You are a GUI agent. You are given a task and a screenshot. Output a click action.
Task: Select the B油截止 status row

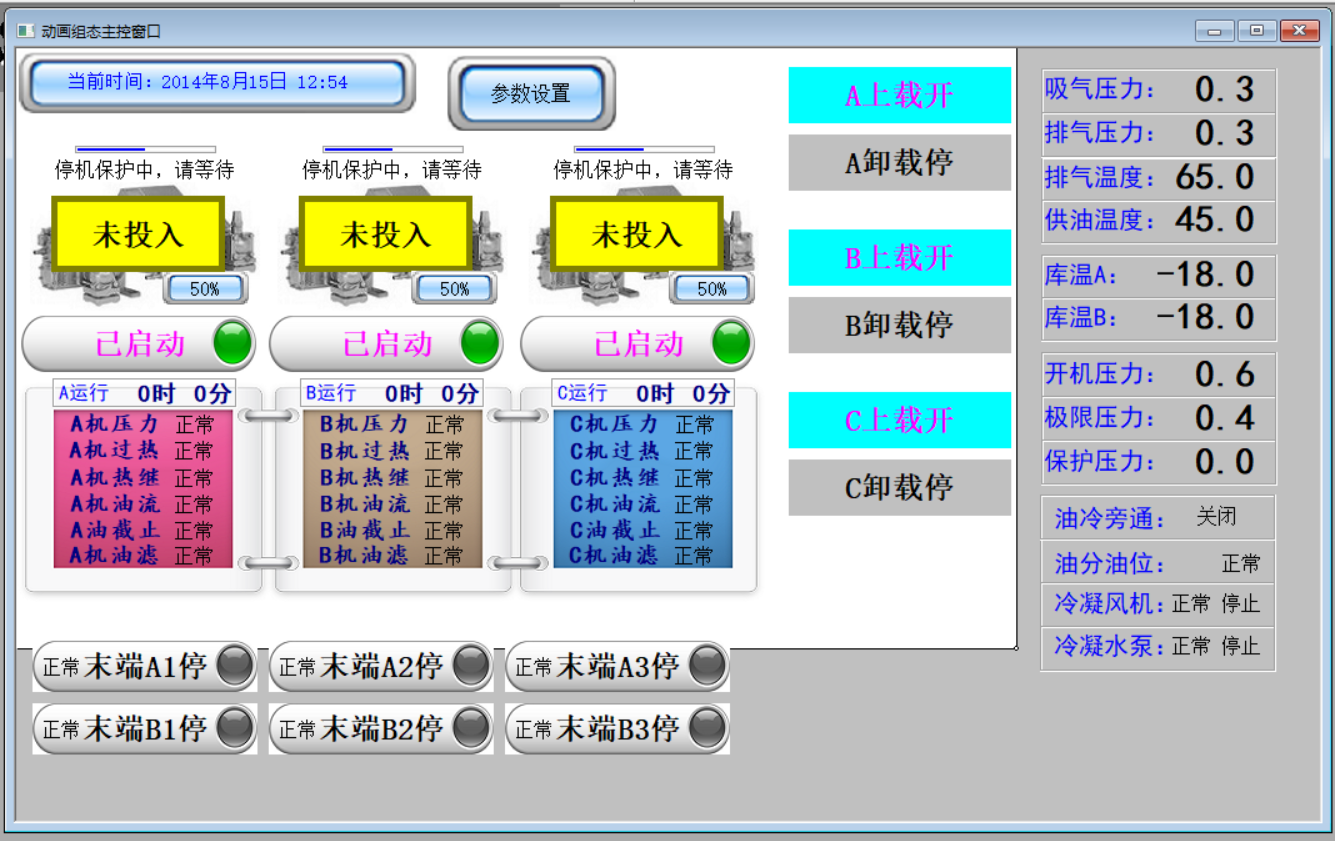tap(393, 530)
